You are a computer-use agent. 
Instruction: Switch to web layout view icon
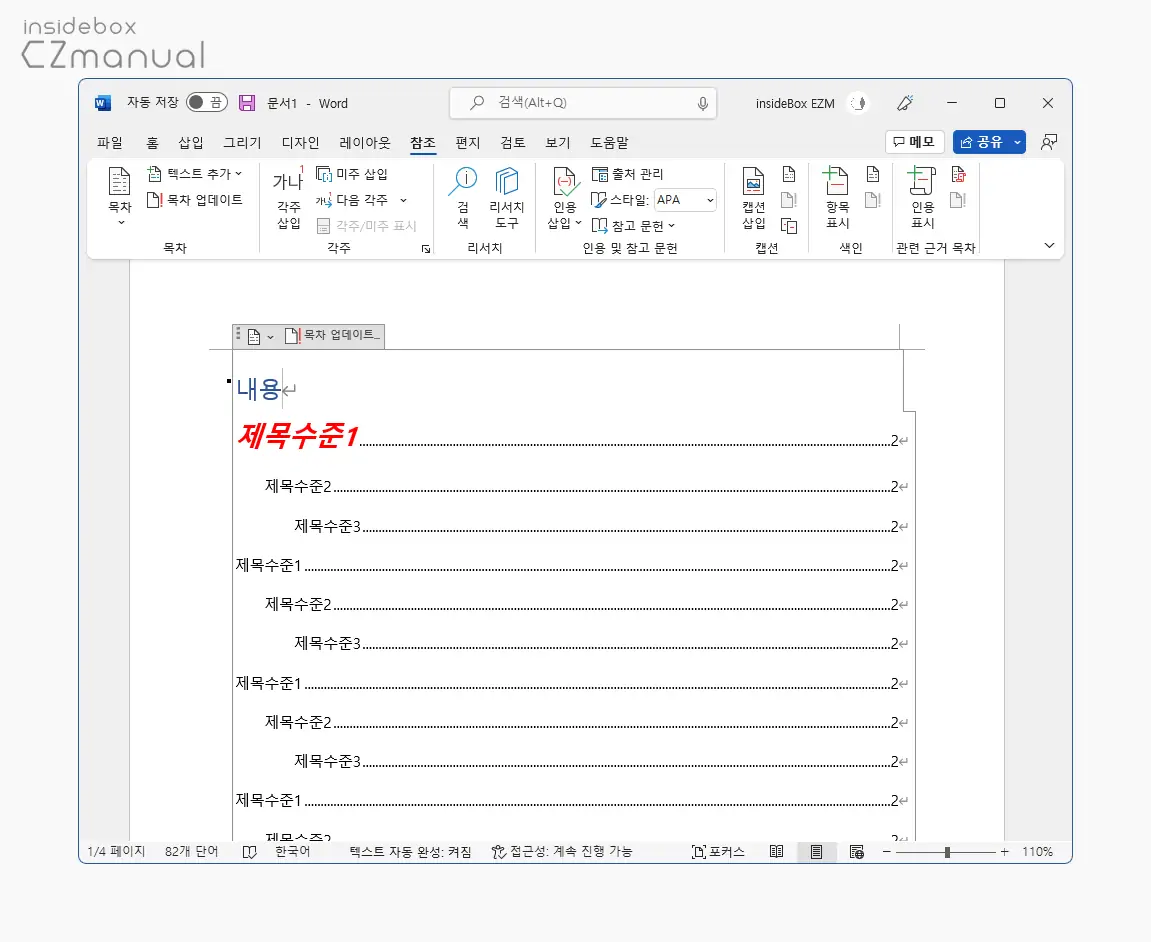(856, 852)
